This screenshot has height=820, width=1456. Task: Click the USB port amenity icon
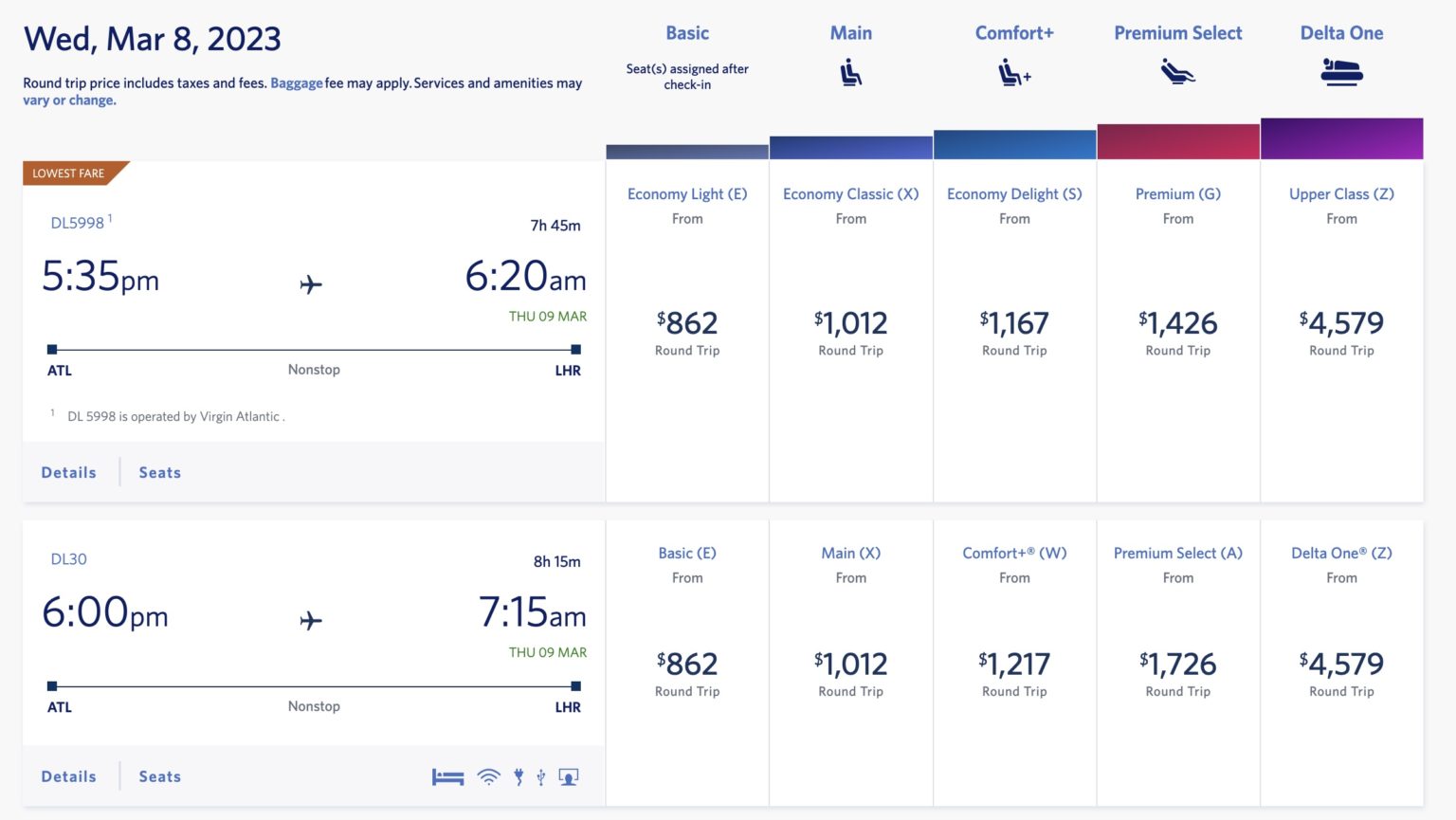coord(541,775)
